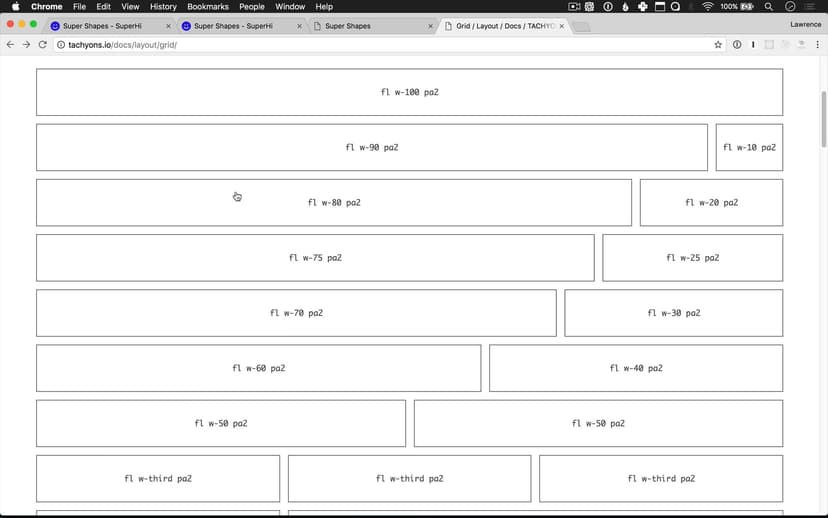The width and height of the screenshot is (828, 518).
Task: Click the 'fl w-10 pa2' grid box
Action: (749, 147)
